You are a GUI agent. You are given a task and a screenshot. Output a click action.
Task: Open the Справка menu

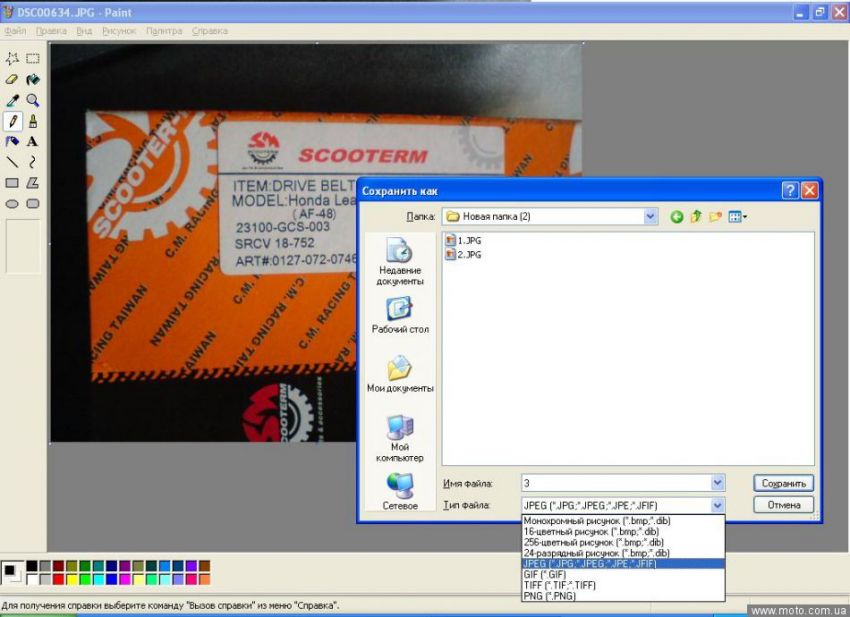pos(210,31)
